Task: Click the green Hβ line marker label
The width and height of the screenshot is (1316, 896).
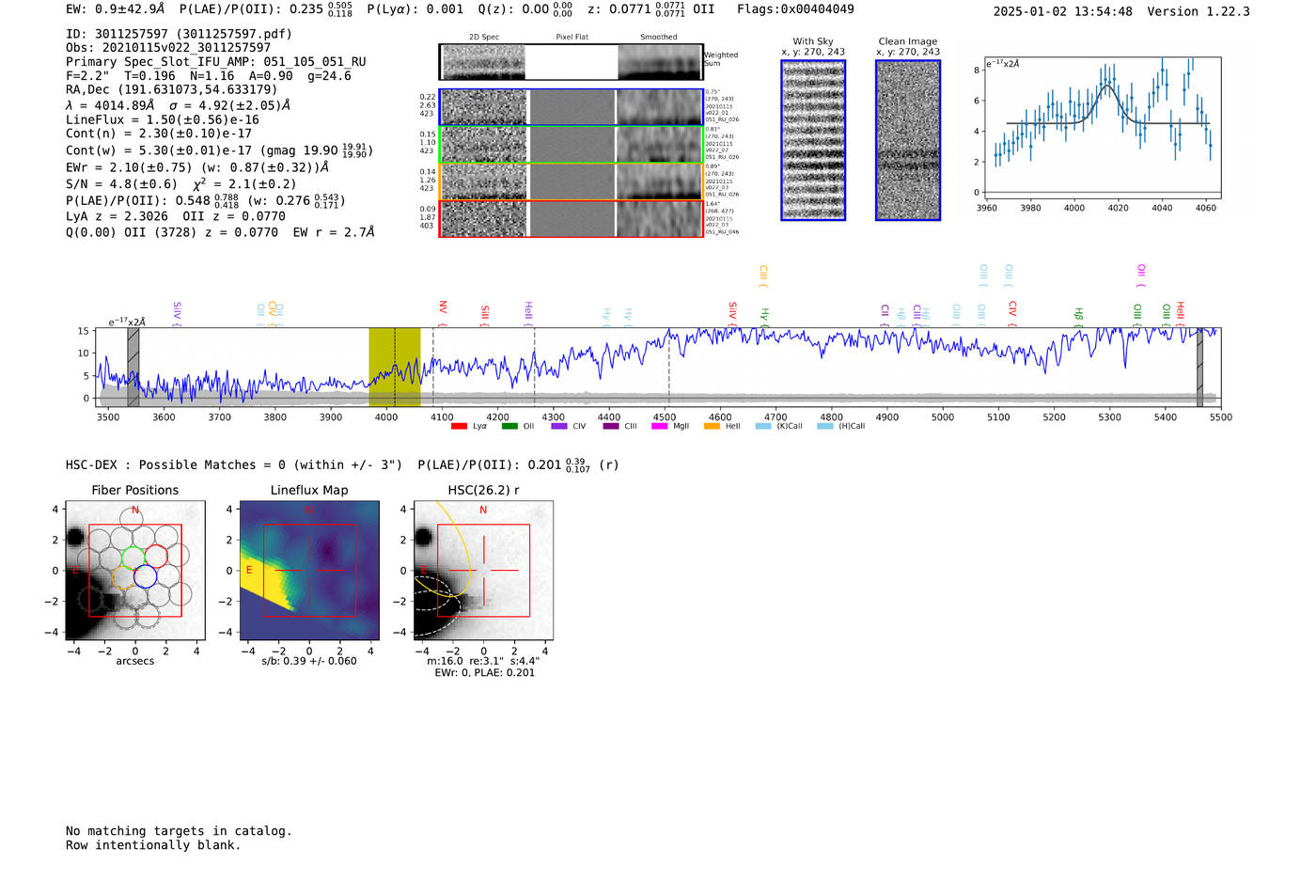Action: click(x=1079, y=314)
